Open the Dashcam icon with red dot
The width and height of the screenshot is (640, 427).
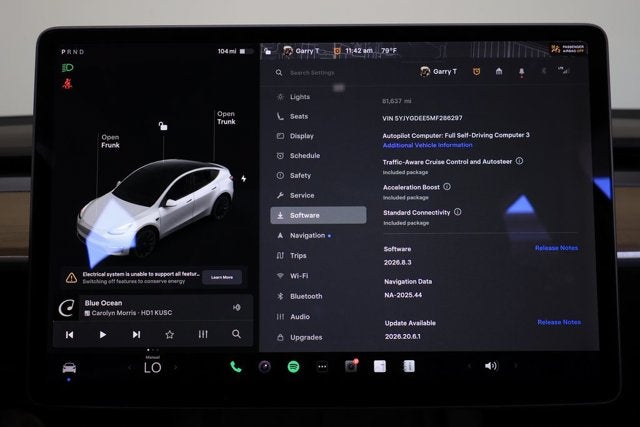351,366
